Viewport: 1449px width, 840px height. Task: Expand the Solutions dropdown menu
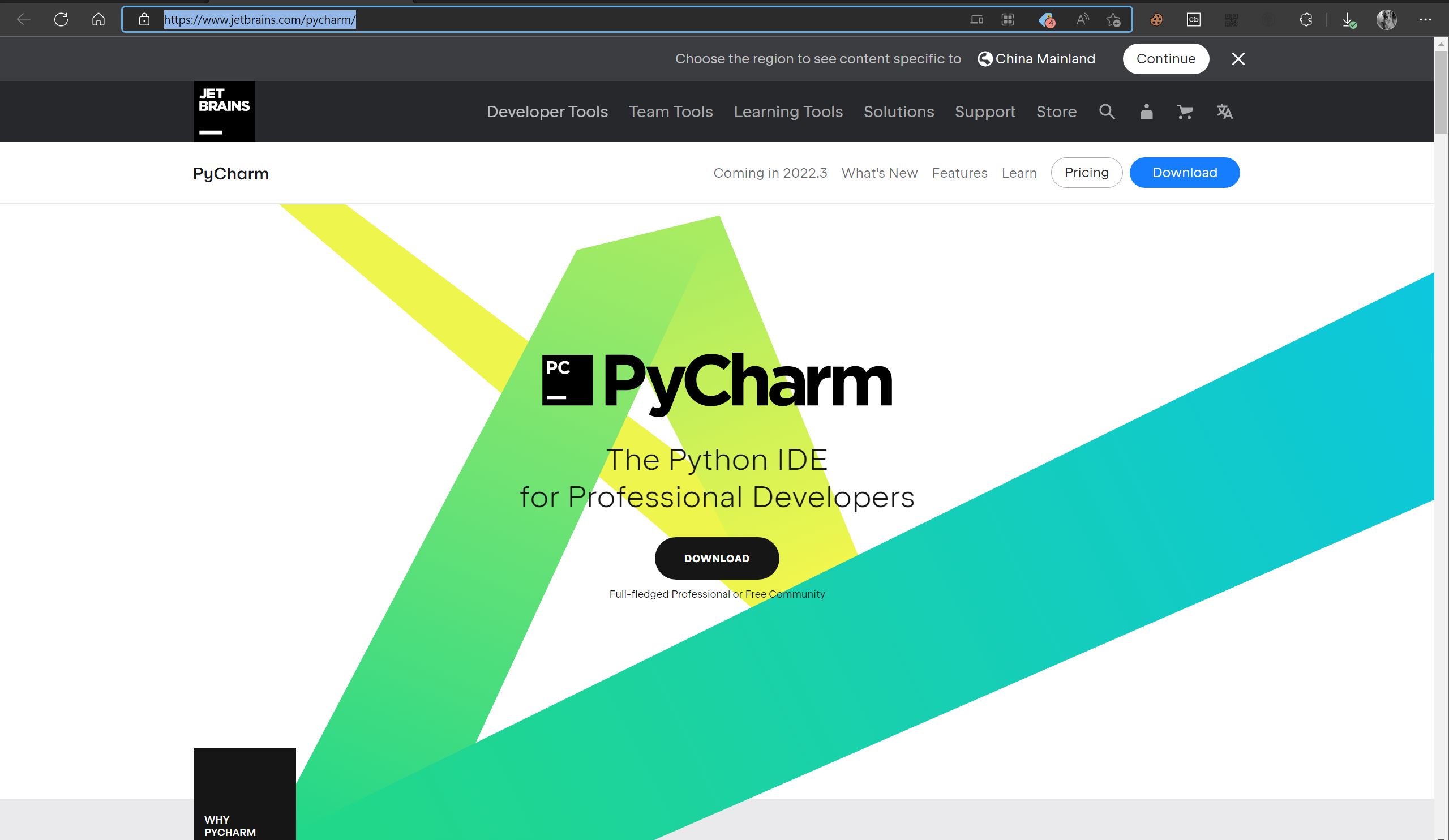pyautogui.click(x=898, y=111)
